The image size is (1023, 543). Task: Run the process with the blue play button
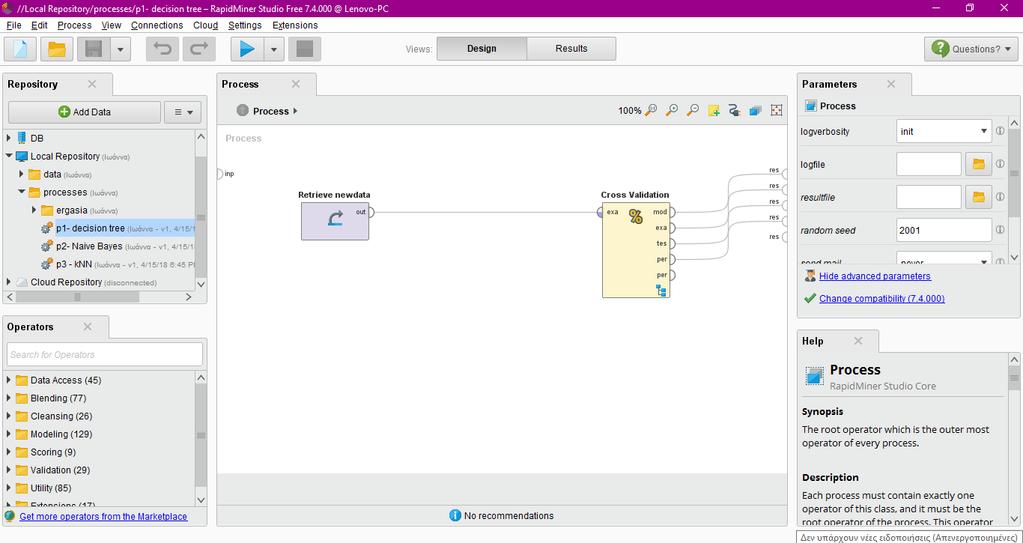(x=247, y=49)
